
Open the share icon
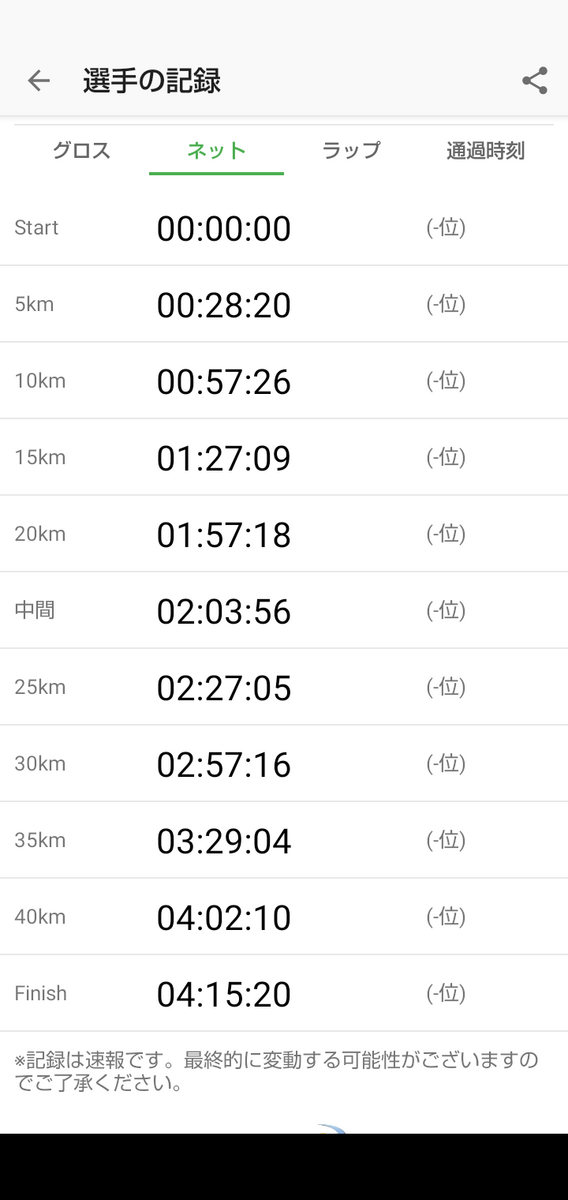[535, 81]
